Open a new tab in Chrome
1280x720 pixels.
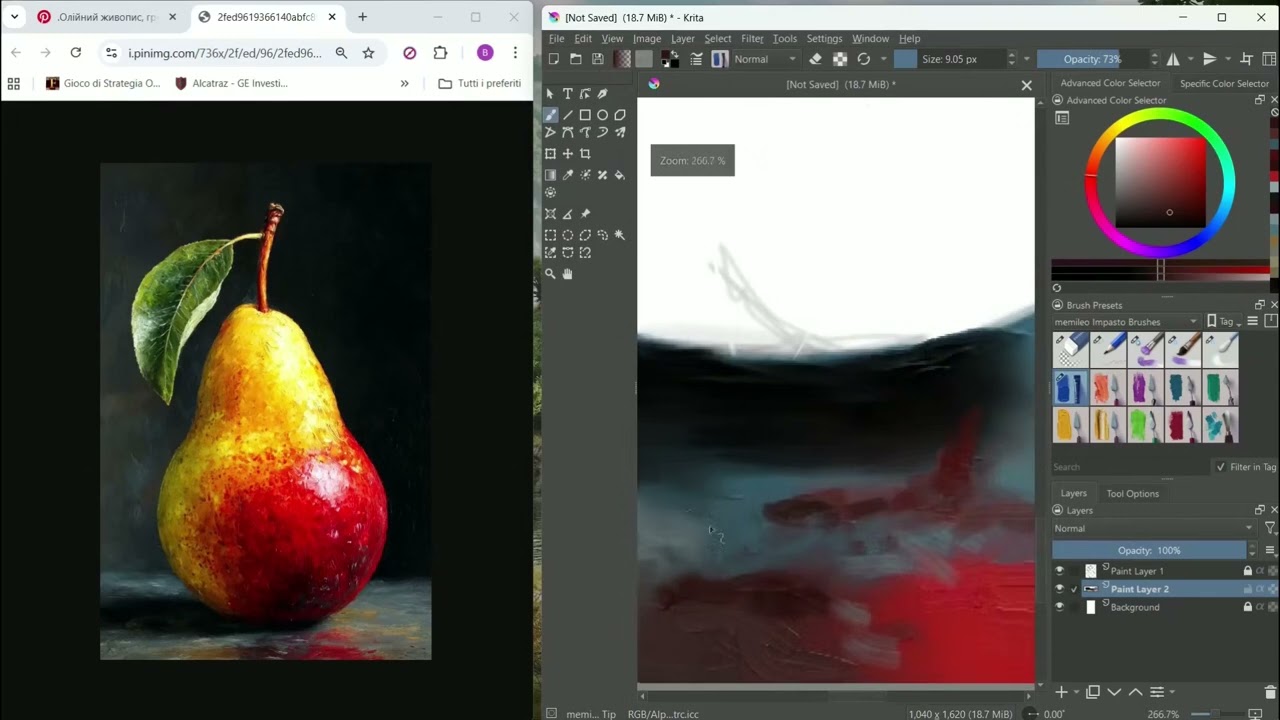[x=362, y=17]
